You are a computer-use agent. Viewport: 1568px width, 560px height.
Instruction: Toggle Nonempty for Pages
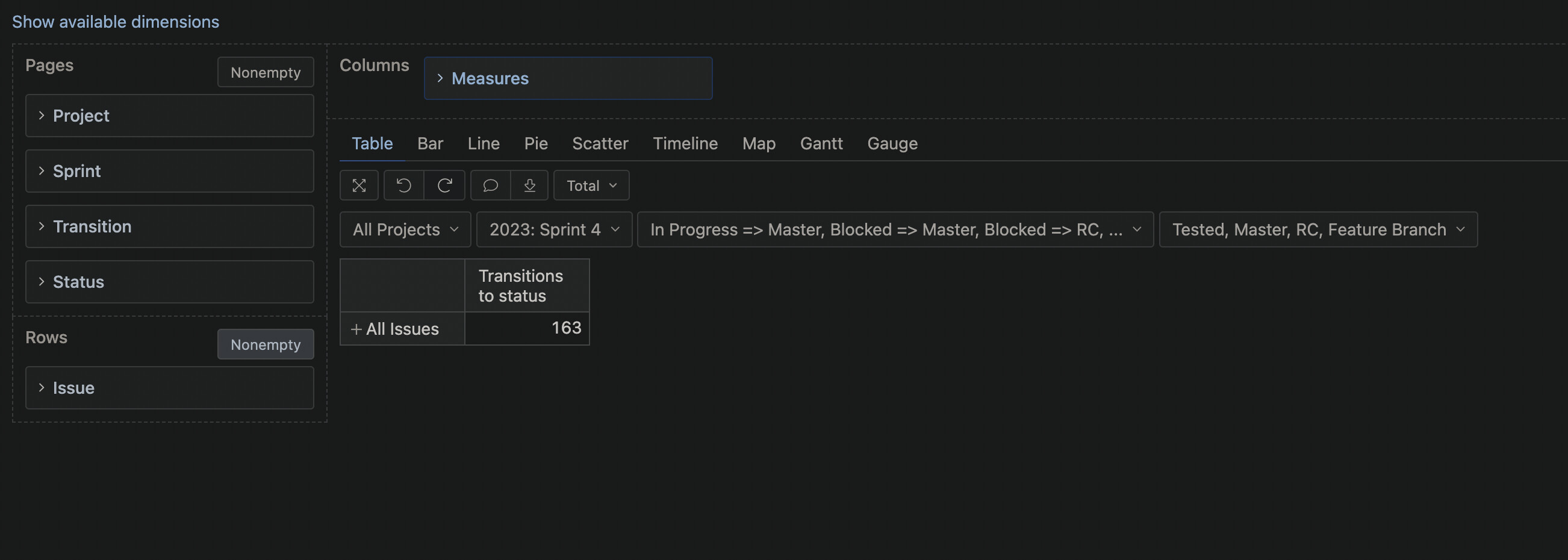coord(266,72)
